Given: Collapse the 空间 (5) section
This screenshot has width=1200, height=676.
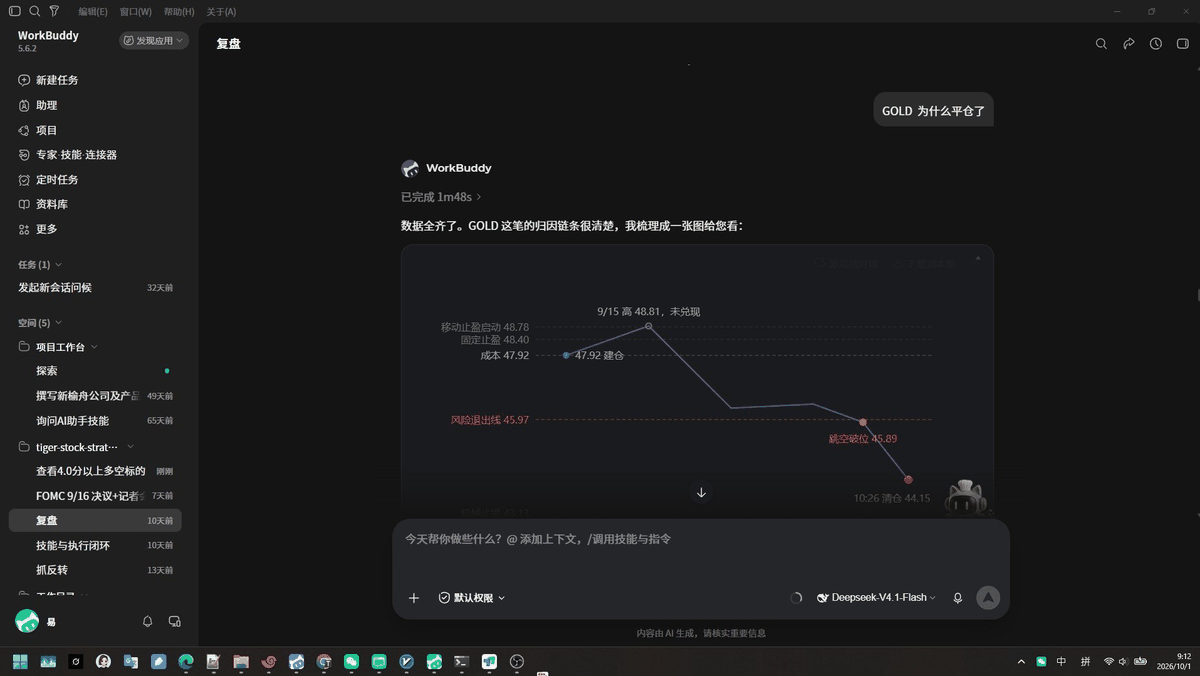Looking at the screenshot, I should (40, 323).
